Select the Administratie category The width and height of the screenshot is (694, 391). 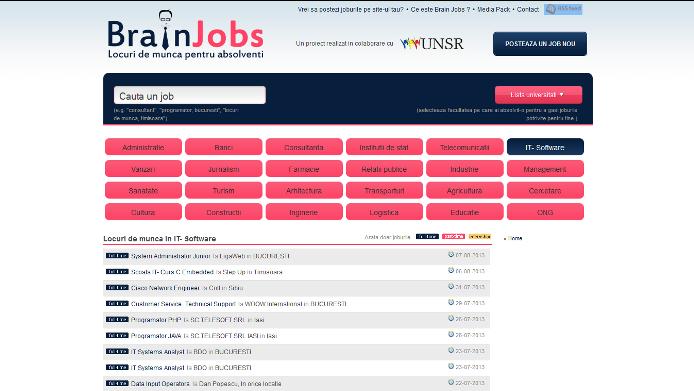(143, 147)
